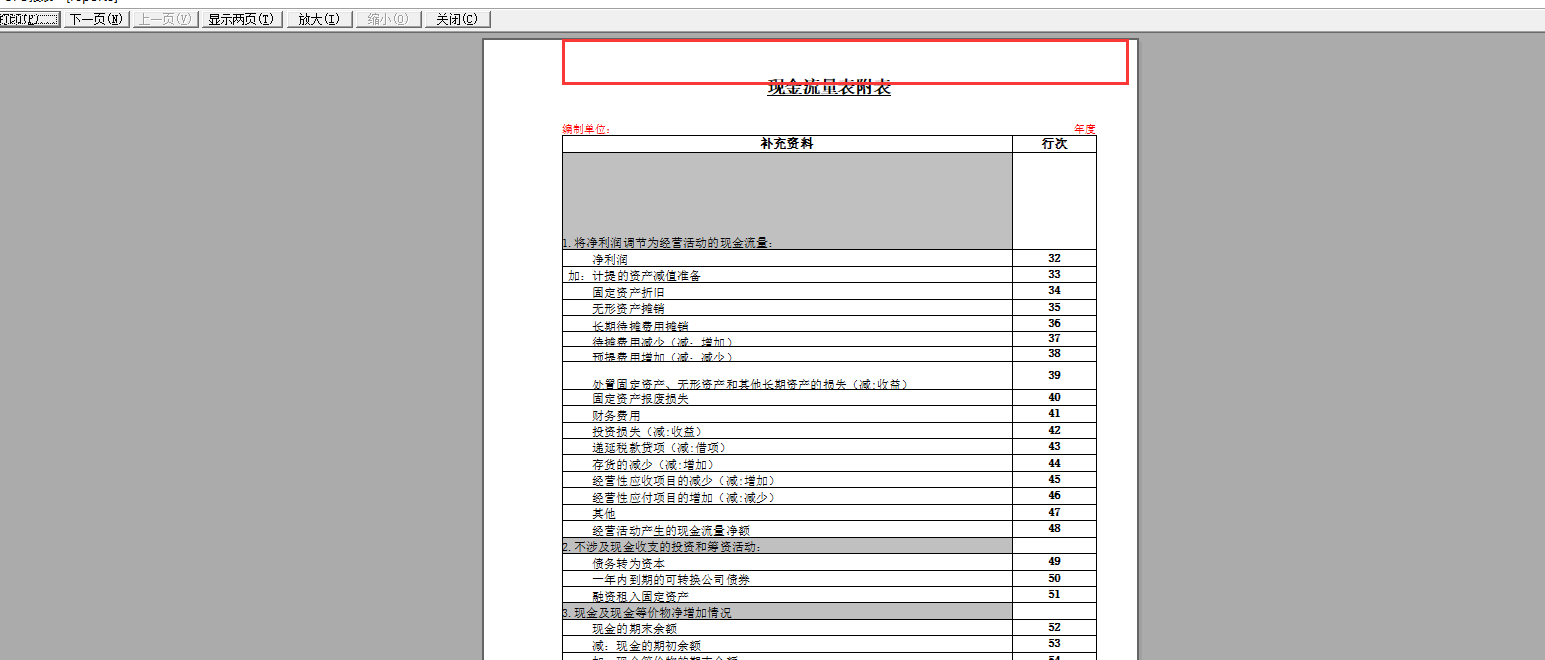
Task: Click the 打印 (Print) button
Action: pyautogui.click(x=30, y=19)
